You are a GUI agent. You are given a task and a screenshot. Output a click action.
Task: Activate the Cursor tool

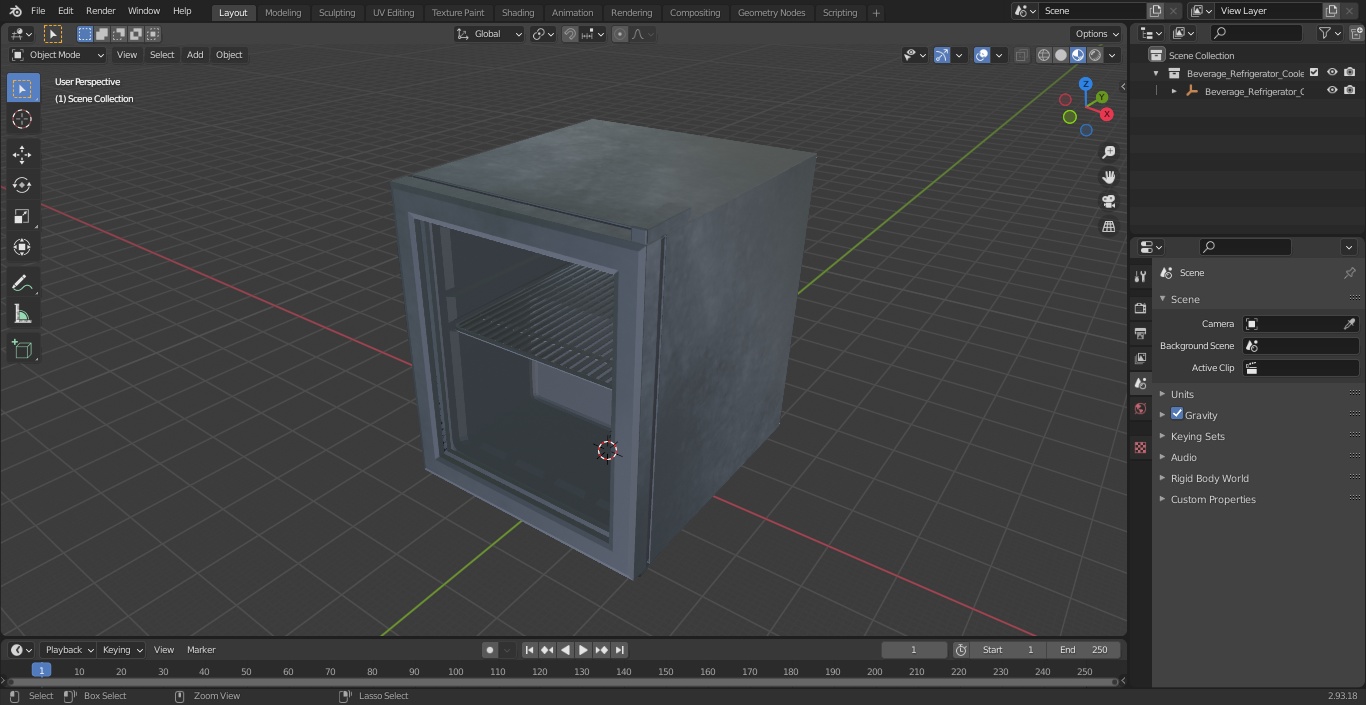[22, 120]
